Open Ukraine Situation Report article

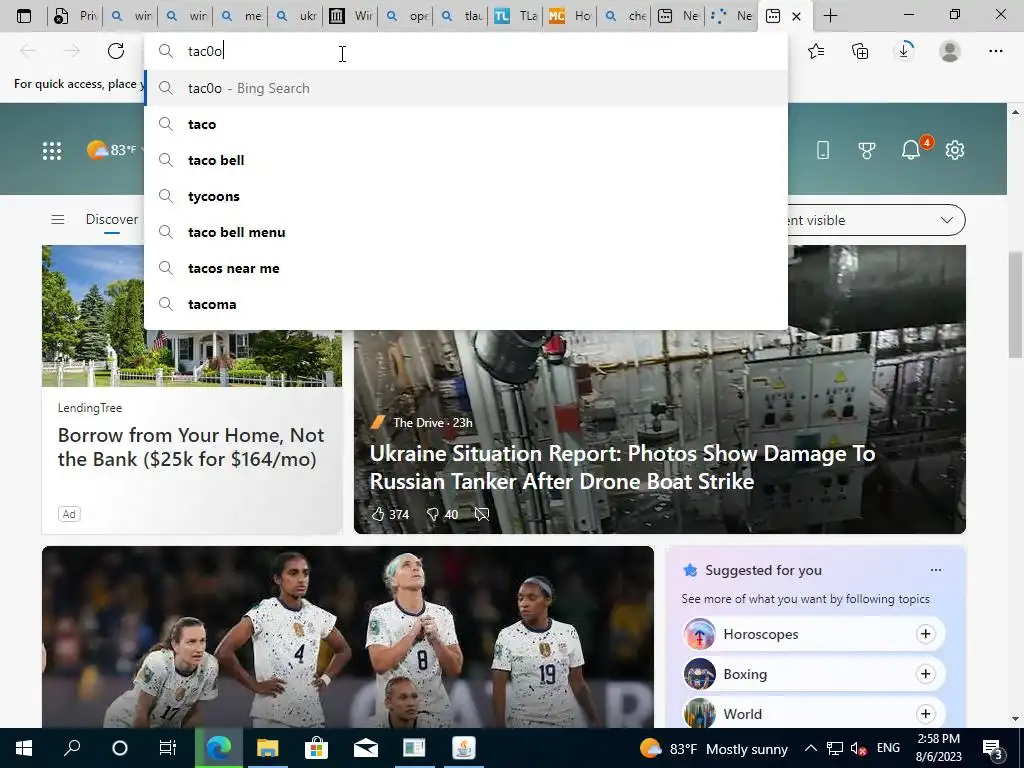click(622, 468)
